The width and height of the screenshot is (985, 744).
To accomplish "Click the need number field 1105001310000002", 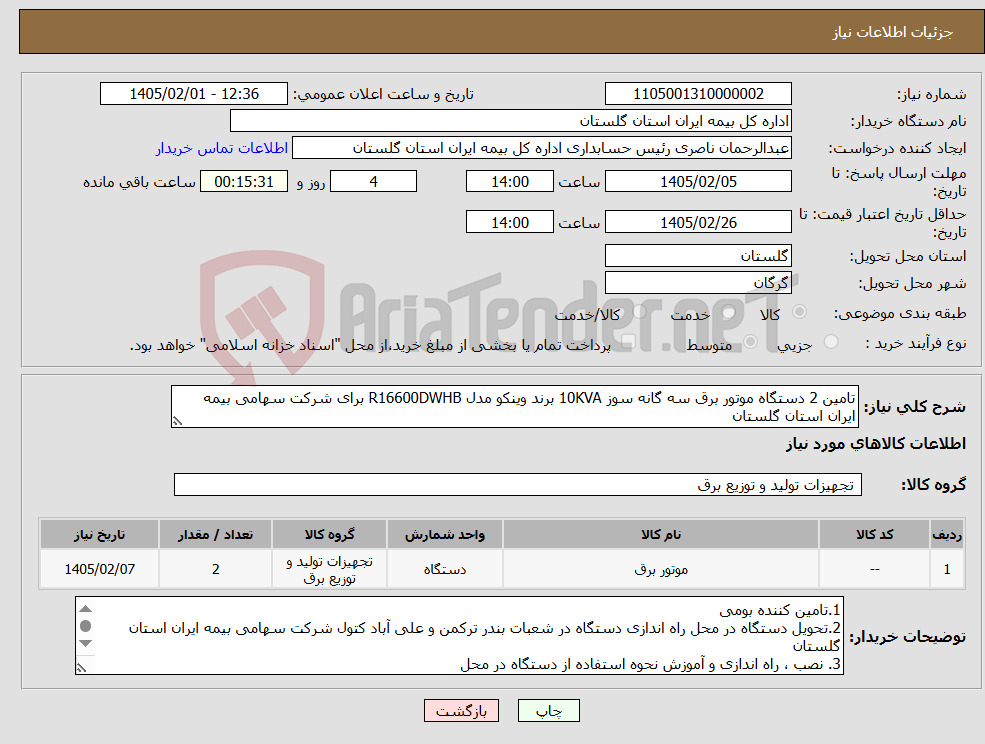I will [x=698, y=94].
